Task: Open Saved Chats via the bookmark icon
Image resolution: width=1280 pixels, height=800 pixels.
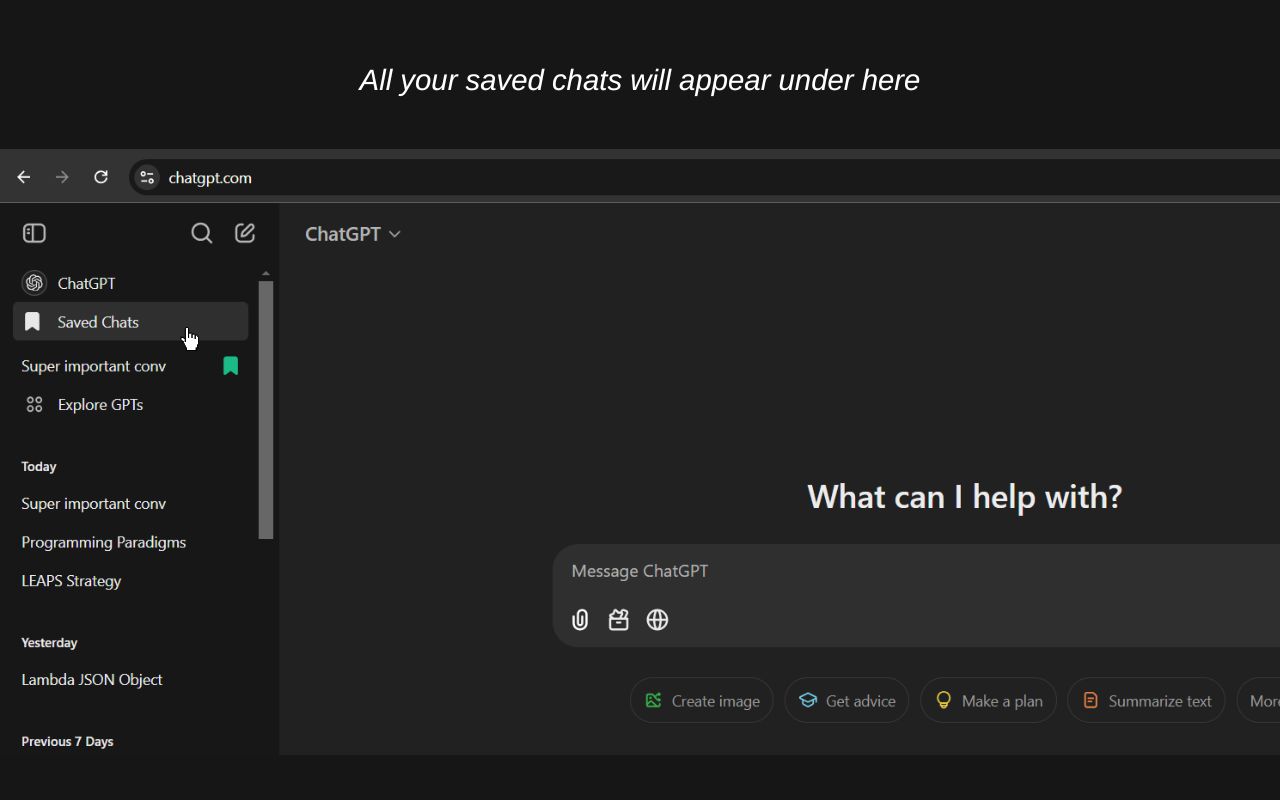Action: [32, 321]
